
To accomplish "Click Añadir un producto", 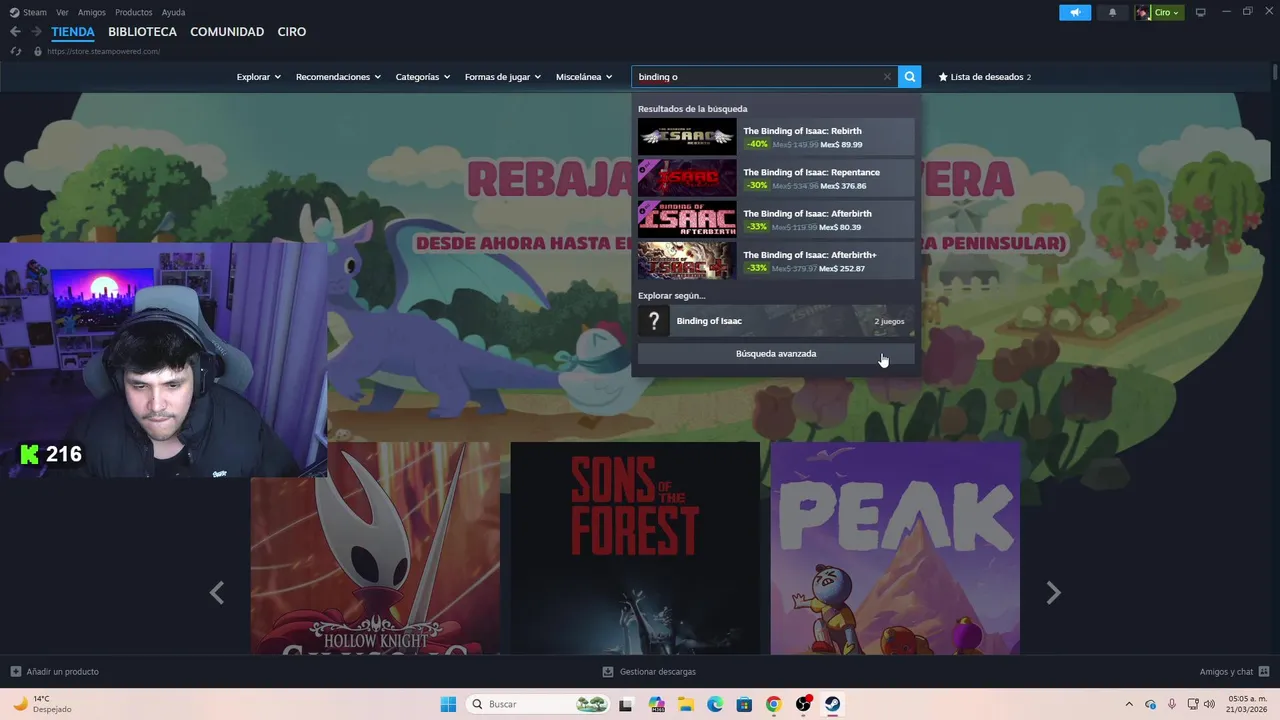I will point(63,672).
